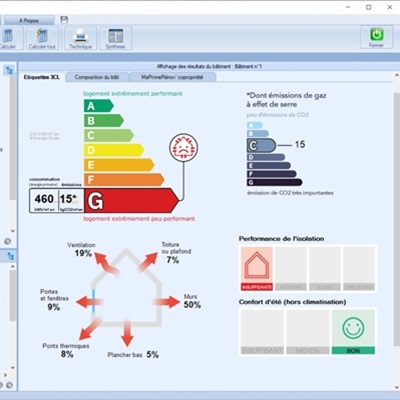Image resolution: width=400 pixels, height=400 pixels.
Task: Open the A Propos menu tab
Action: pos(29,20)
